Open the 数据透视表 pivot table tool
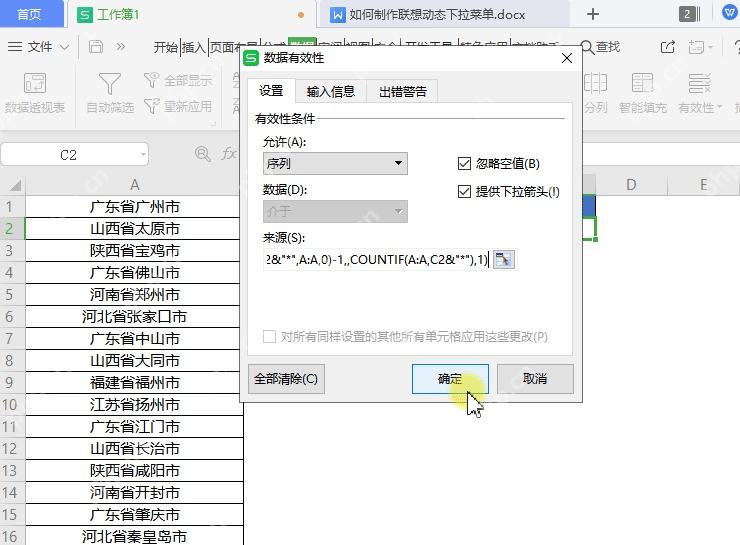Image resolution: width=740 pixels, height=545 pixels. point(34,93)
